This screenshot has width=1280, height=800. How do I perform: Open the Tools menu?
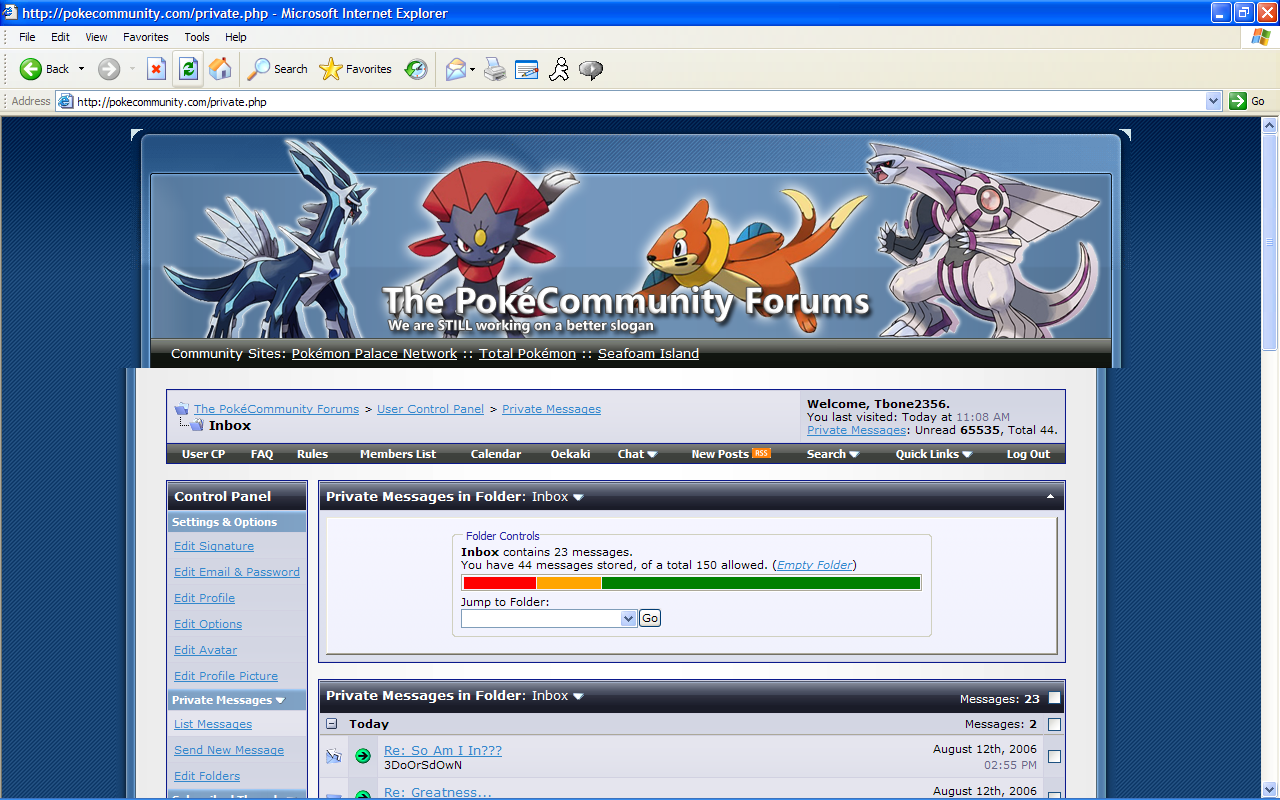point(197,37)
